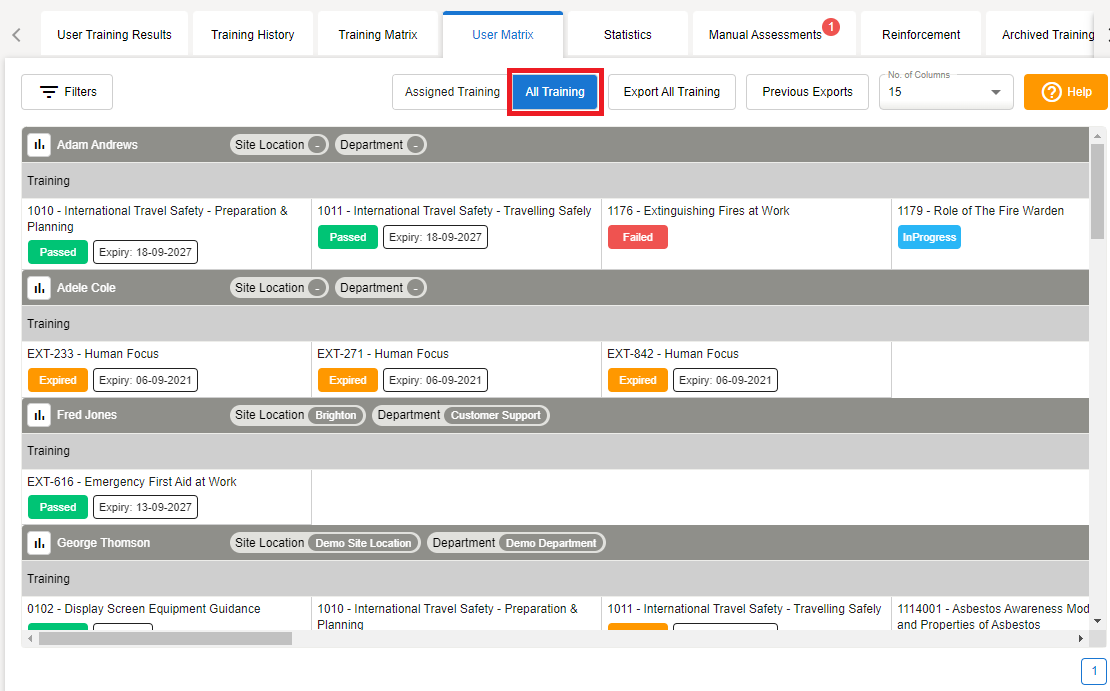Screen dimensions: 1110x691
Task: Switch to the Training Matrix tab
Action: click(x=378, y=35)
